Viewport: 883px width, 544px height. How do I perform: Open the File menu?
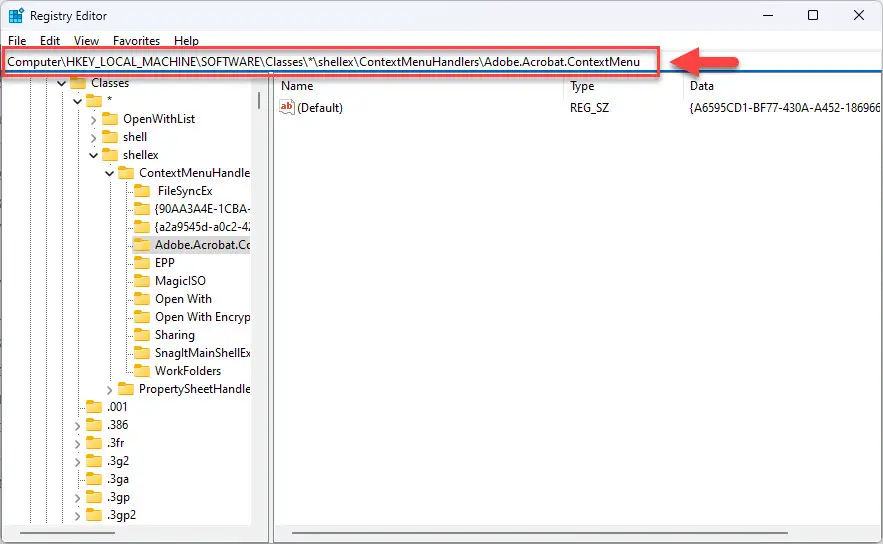tap(17, 41)
